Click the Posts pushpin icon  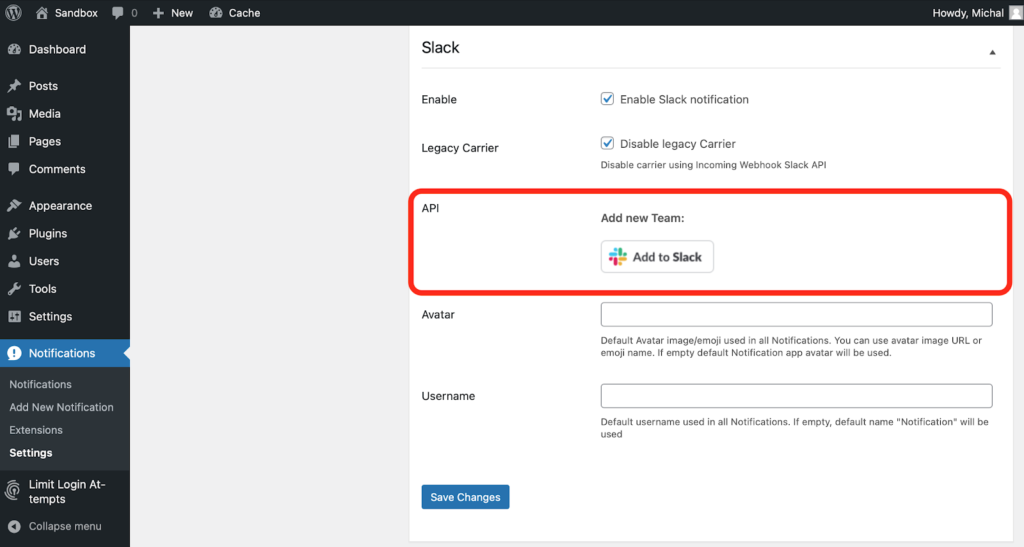[x=14, y=86]
